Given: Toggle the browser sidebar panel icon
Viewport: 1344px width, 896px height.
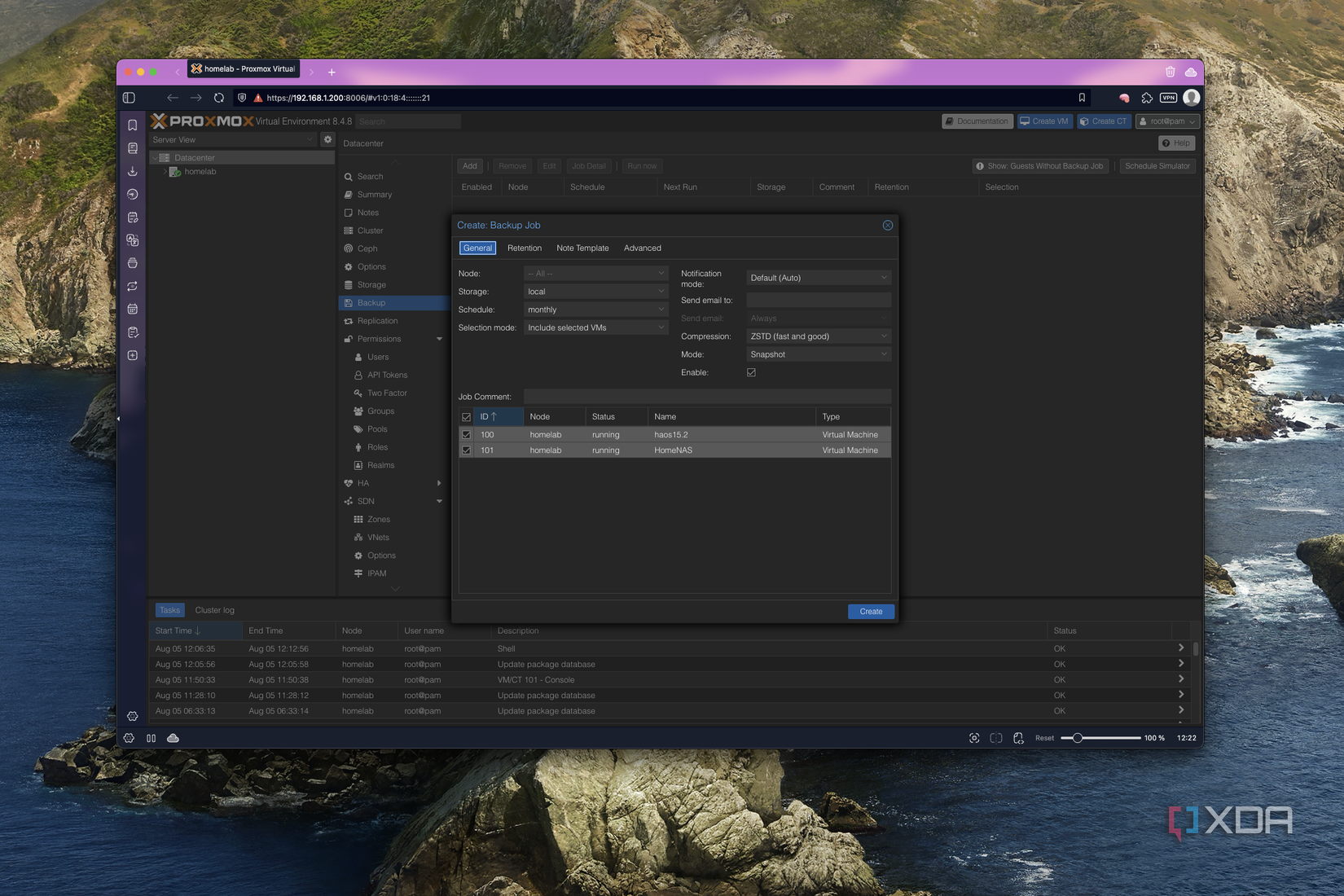Looking at the screenshot, I should click(129, 98).
